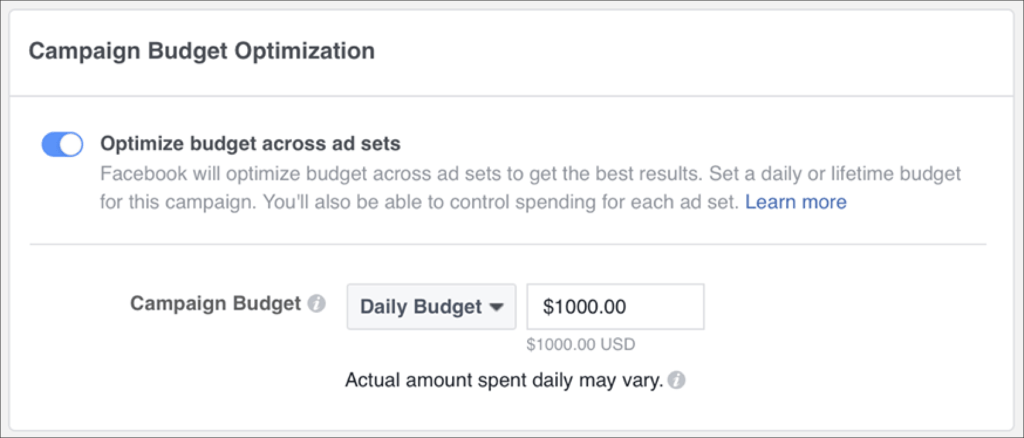Viewport: 1024px width, 438px height.
Task: Click info icon after 'Actual amount spent daily may vary'
Action: tap(677, 380)
